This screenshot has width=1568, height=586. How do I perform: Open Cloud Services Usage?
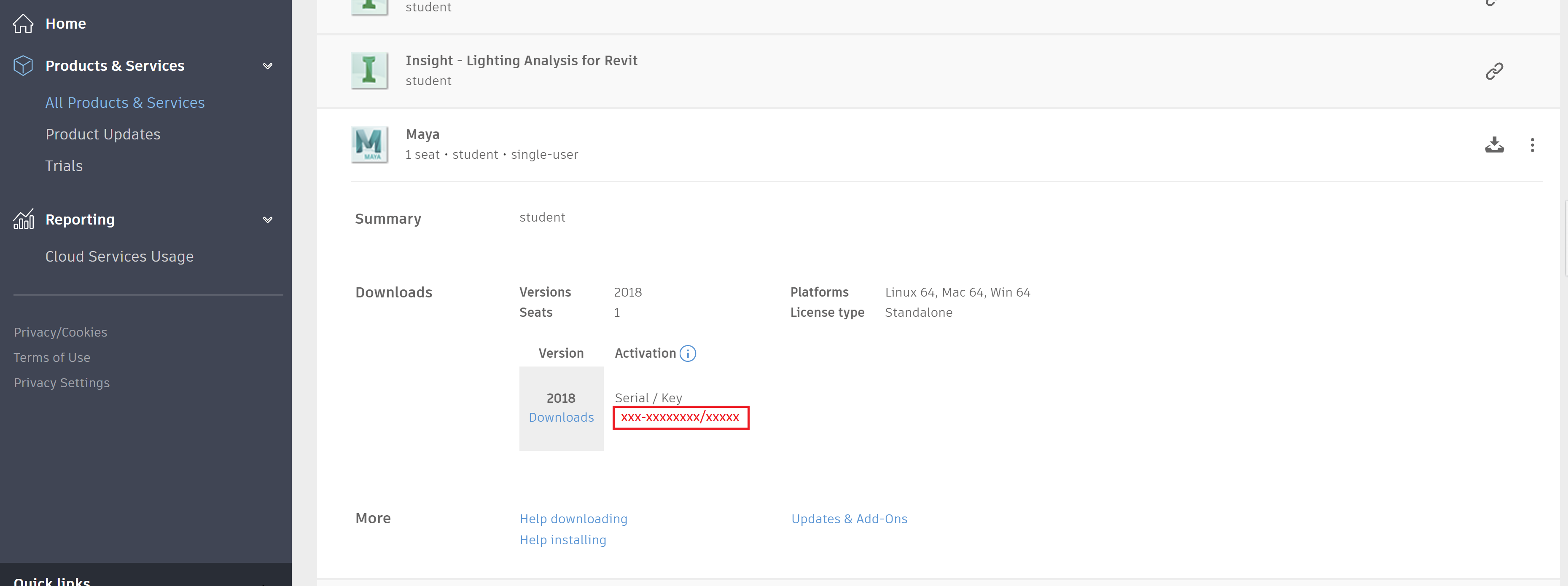point(119,257)
